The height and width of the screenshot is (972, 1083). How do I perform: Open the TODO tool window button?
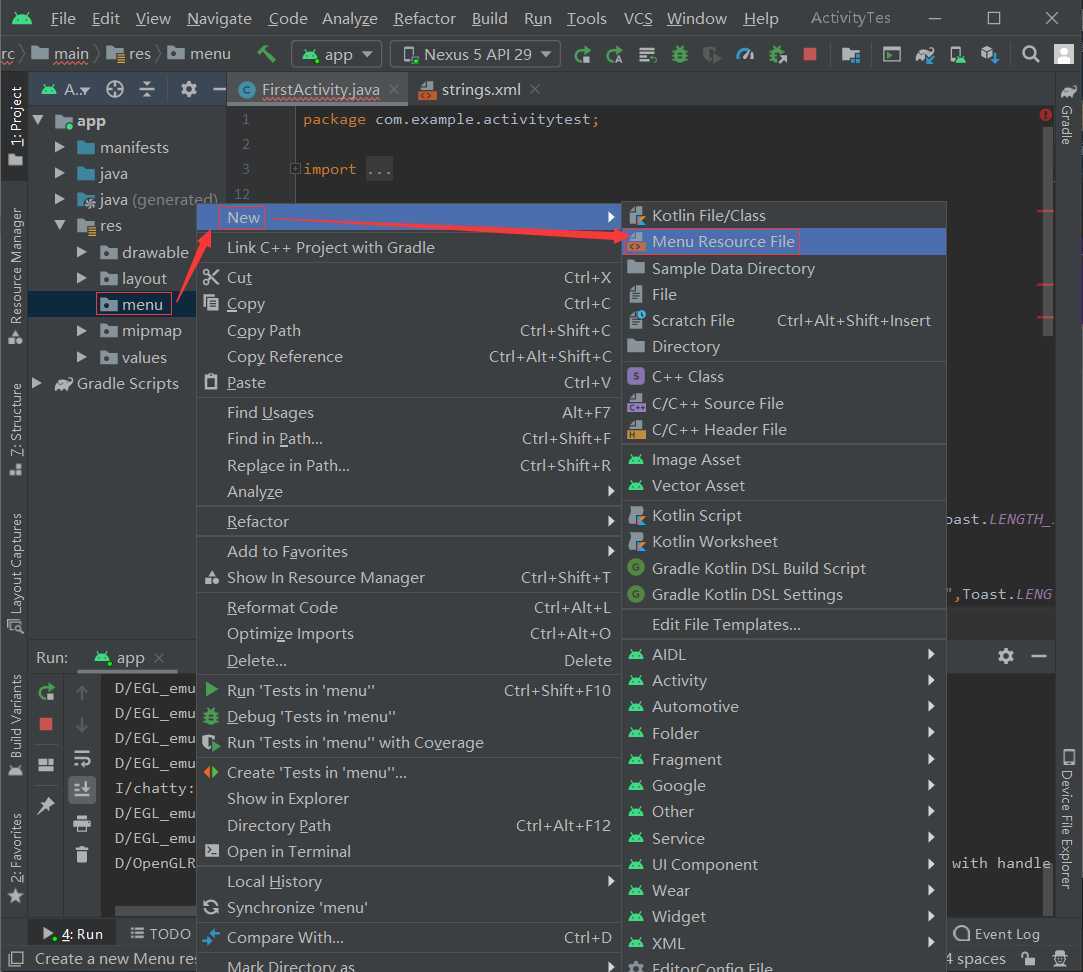(x=160, y=934)
